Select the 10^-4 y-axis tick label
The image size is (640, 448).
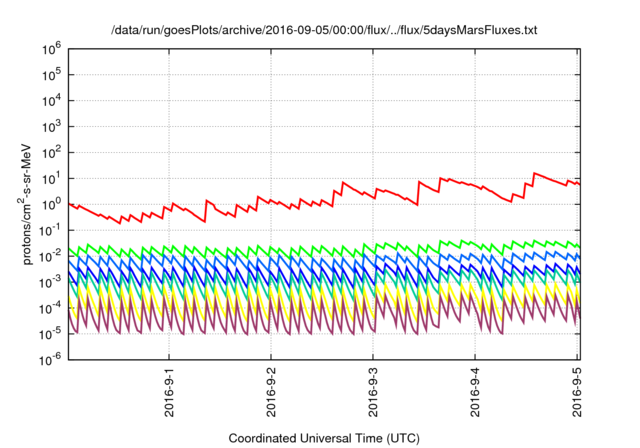(x=51, y=308)
